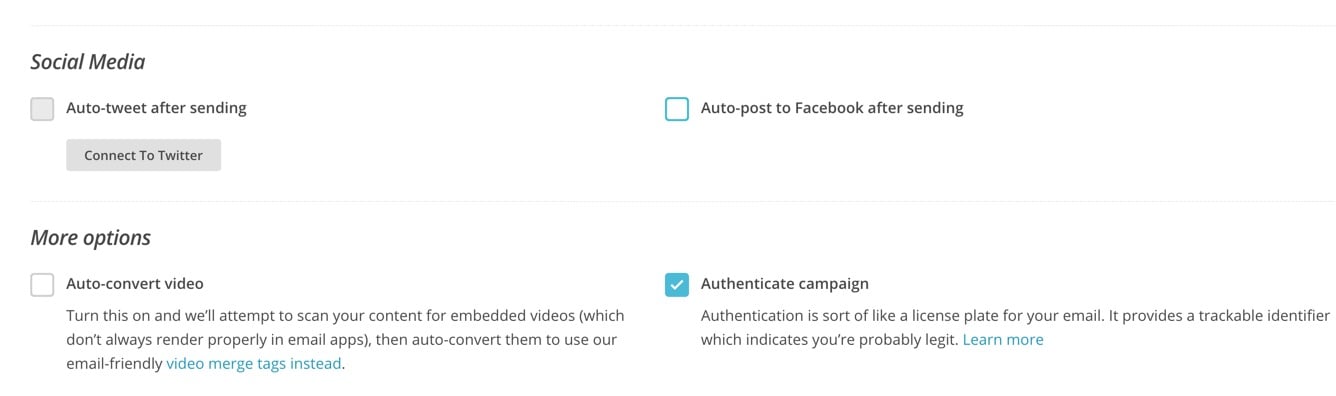Click the divider line above More options
The width and height of the screenshot is (1336, 396).
pos(668,202)
